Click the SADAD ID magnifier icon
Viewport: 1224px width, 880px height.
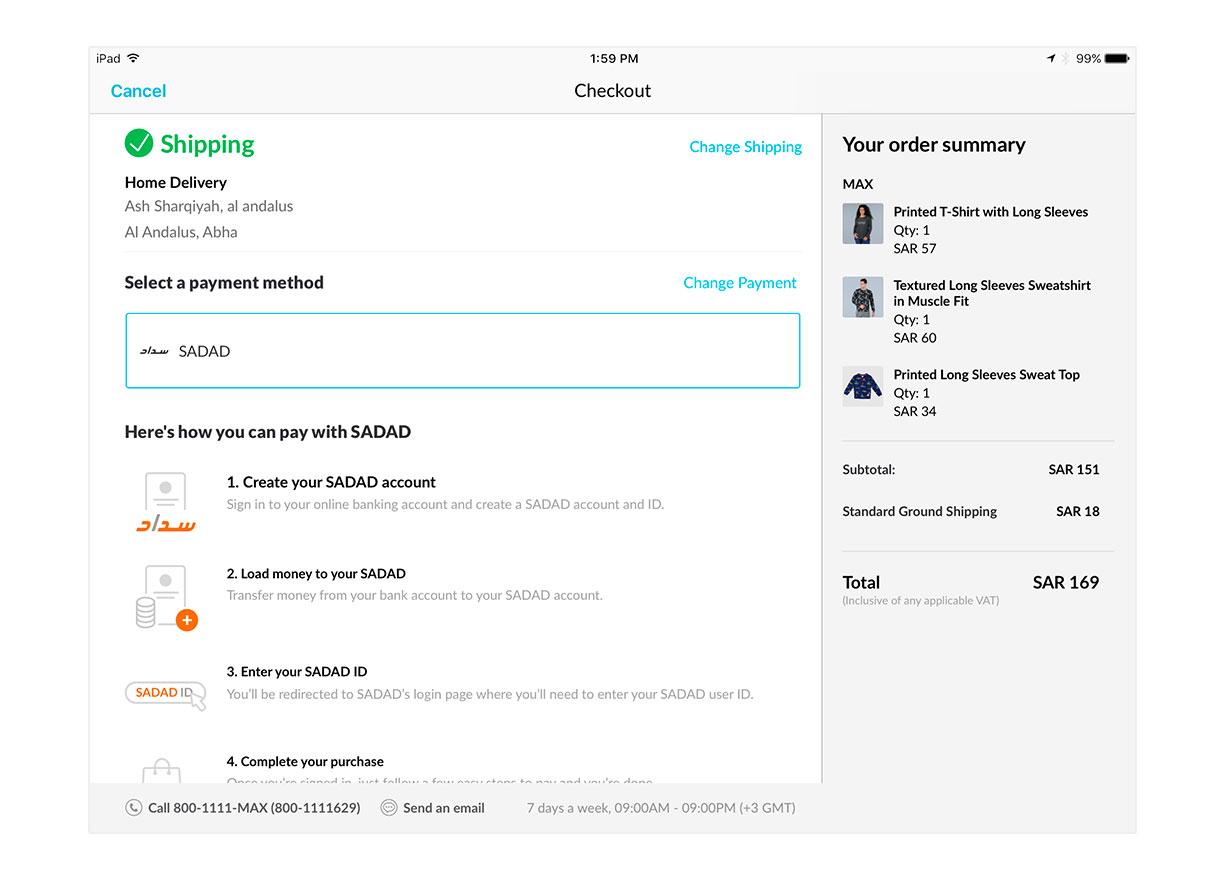tap(165, 693)
